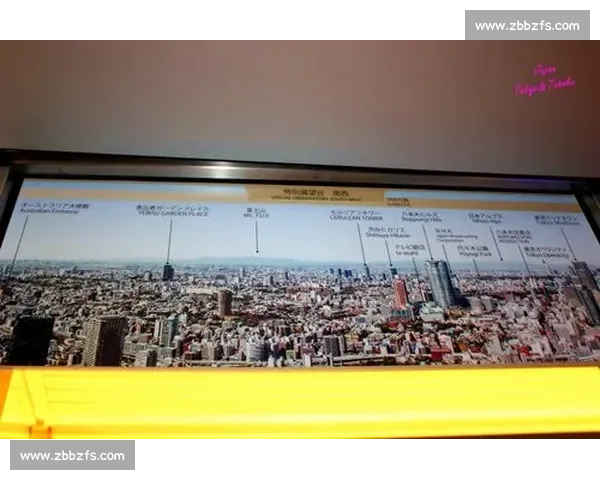Click the Roppongi Hills label
Image resolution: width=600 pixels, height=480 pixels.
click(421, 217)
